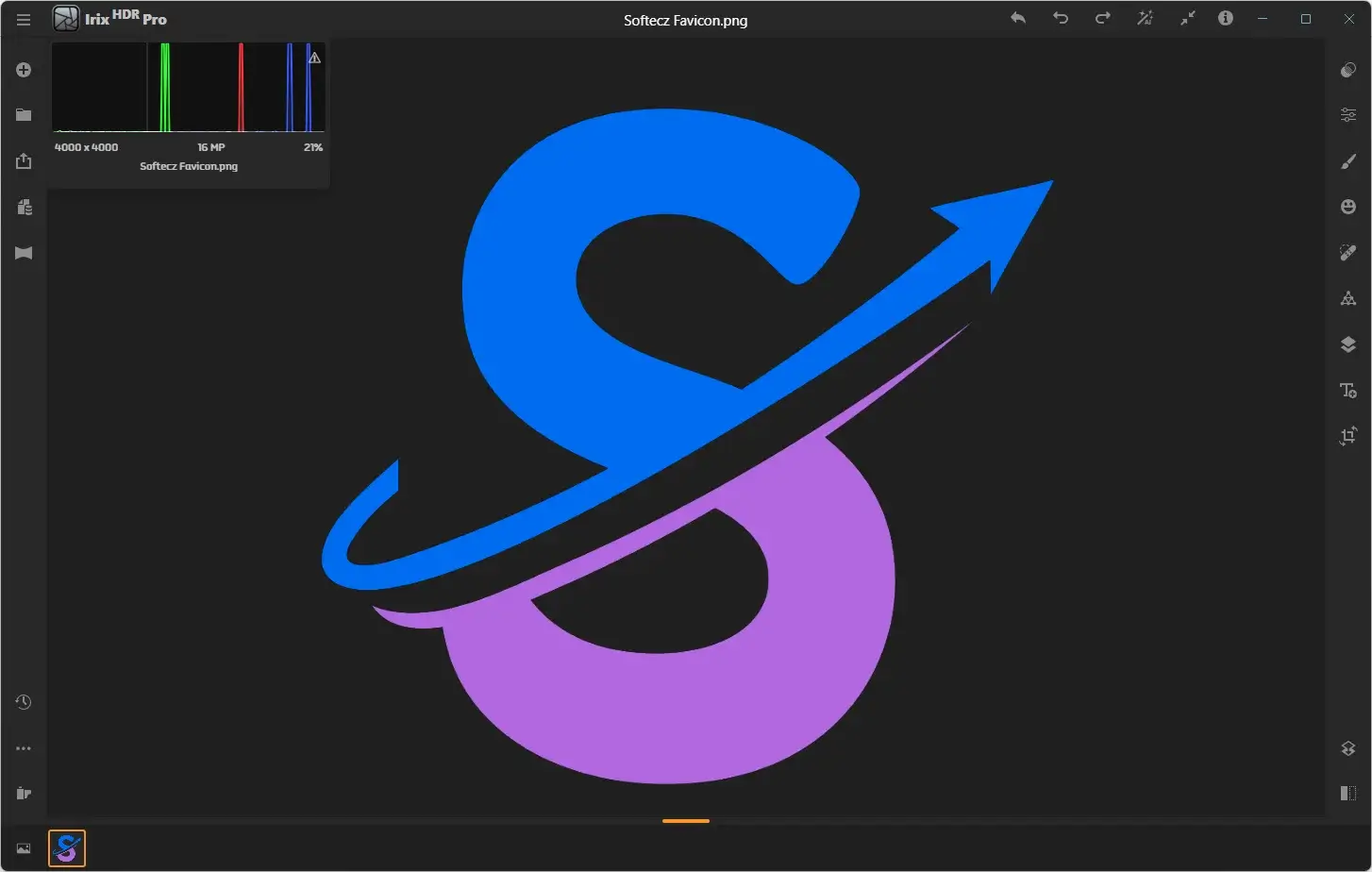
Task: Open the triangle mesh tool icon
Action: click(x=1348, y=298)
